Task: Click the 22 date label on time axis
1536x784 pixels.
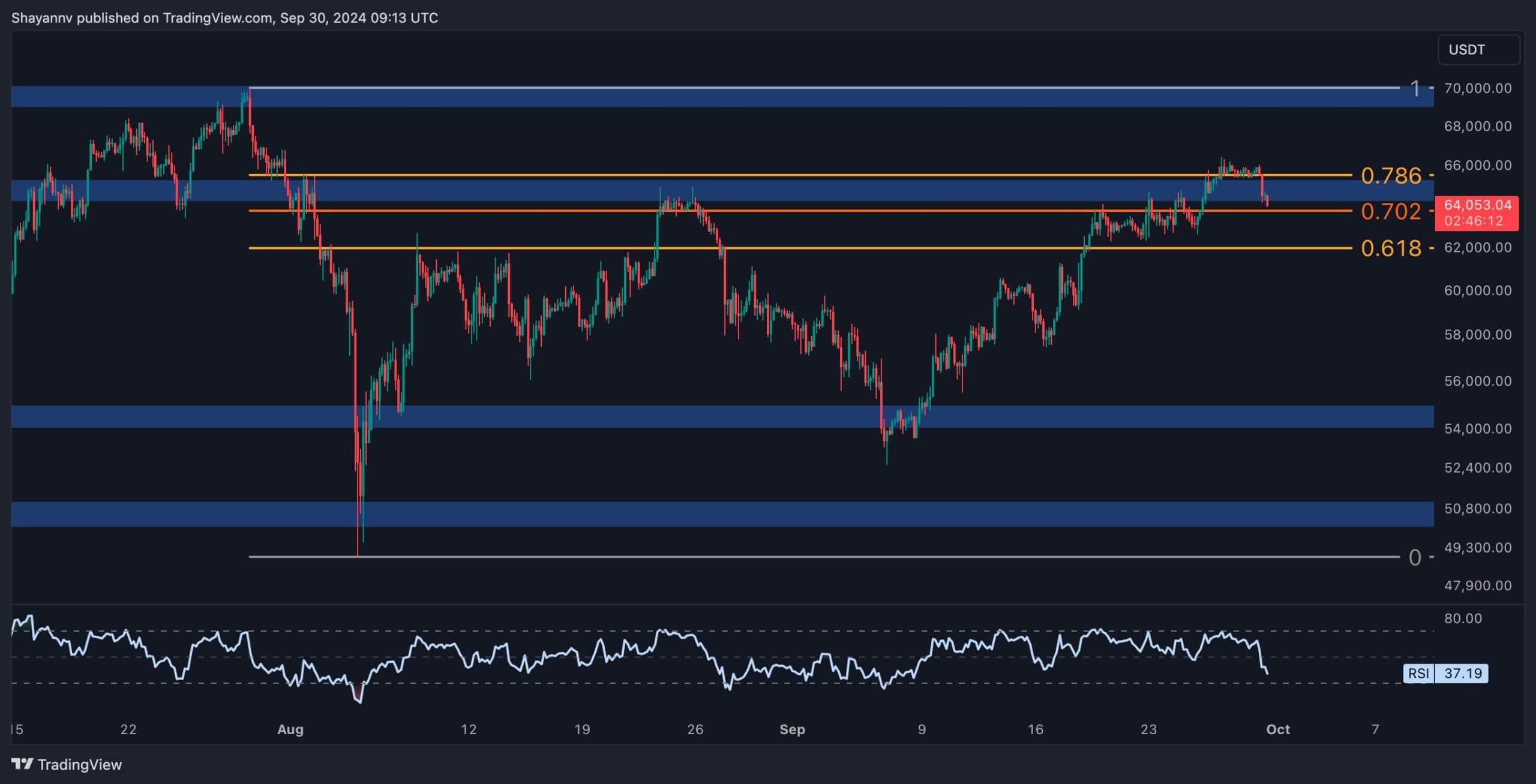Action: coord(128,729)
